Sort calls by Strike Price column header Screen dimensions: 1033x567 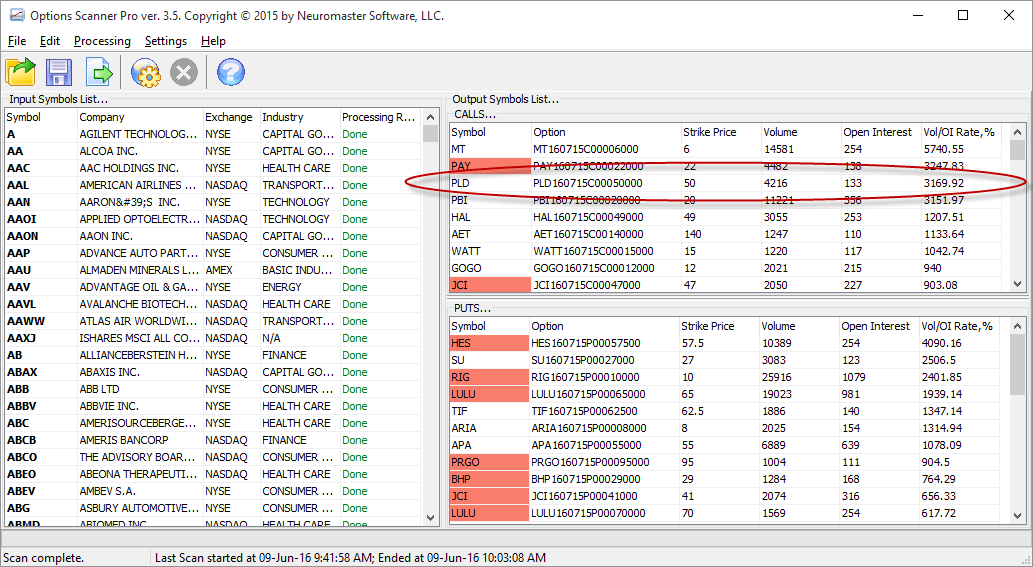[721, 132]
